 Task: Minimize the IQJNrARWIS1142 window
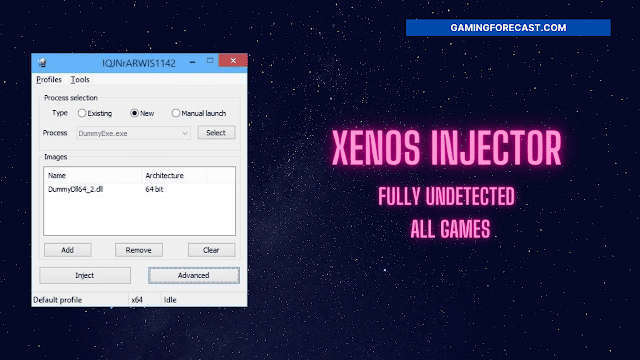click(193, 61)
